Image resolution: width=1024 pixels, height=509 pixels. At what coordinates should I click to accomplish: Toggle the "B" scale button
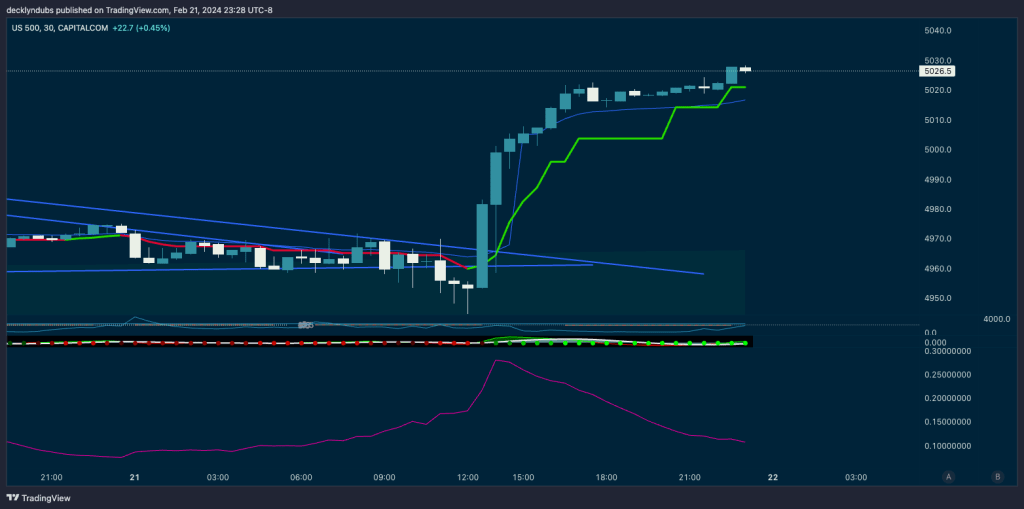pos(997,477)
